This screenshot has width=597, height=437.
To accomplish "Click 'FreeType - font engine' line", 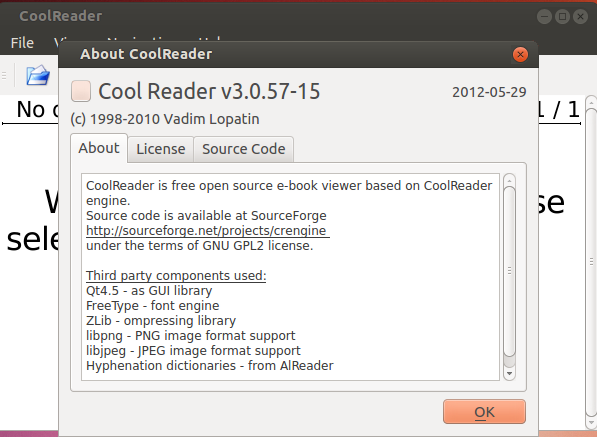I will coord(152,306).
